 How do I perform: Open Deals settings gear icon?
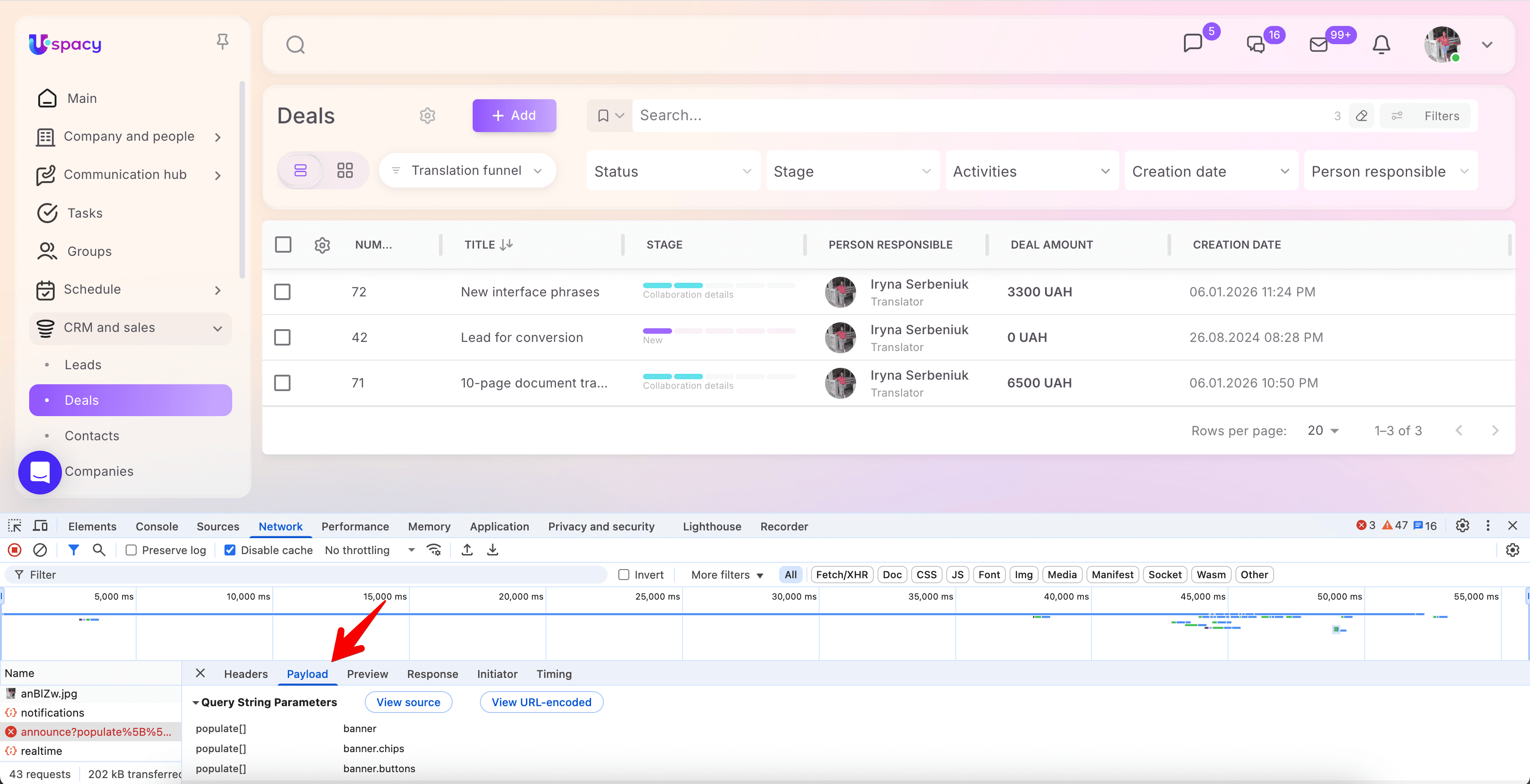point(427,115)
